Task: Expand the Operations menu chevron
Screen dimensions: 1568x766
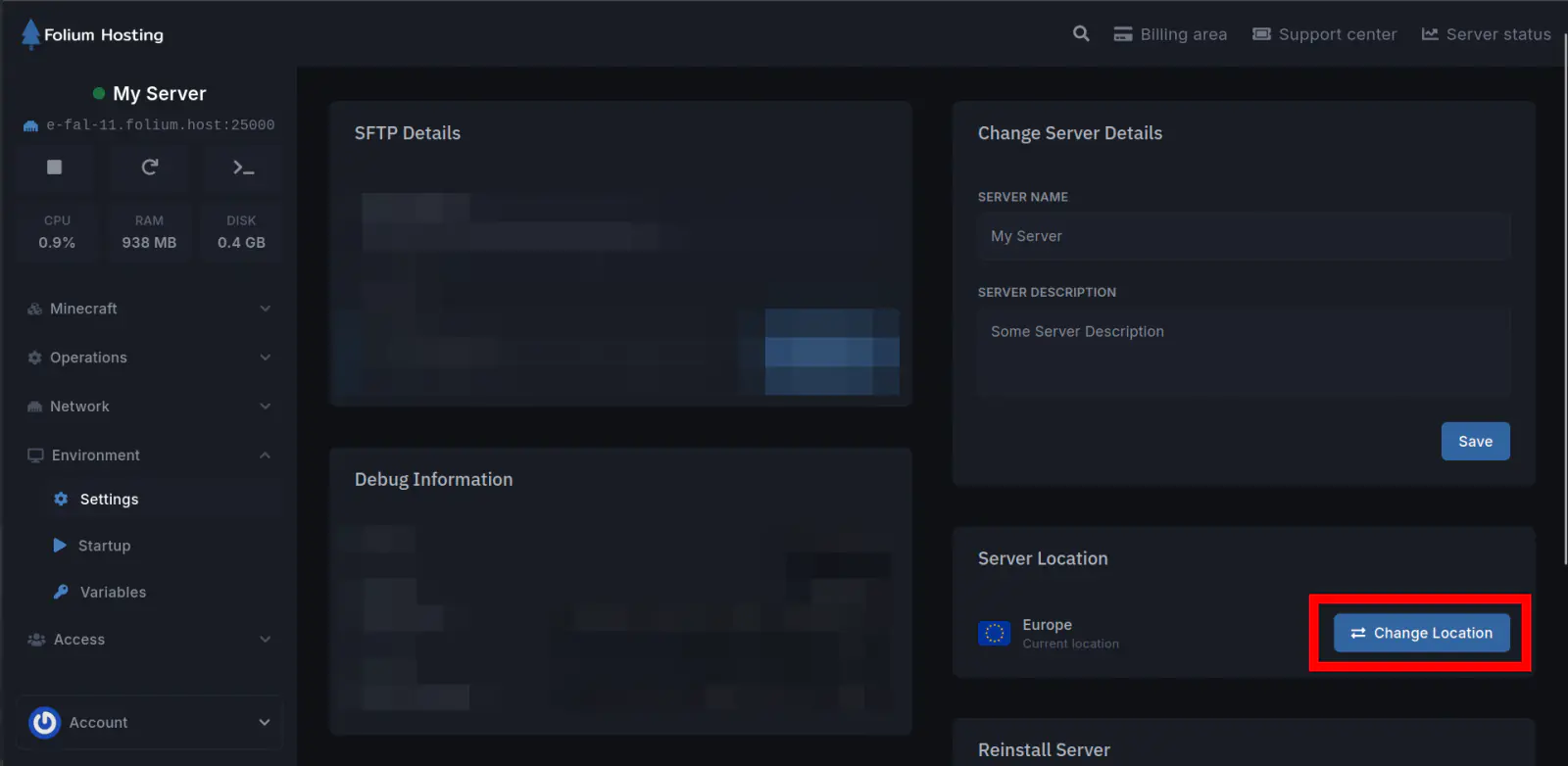Action: click(265, 358)
